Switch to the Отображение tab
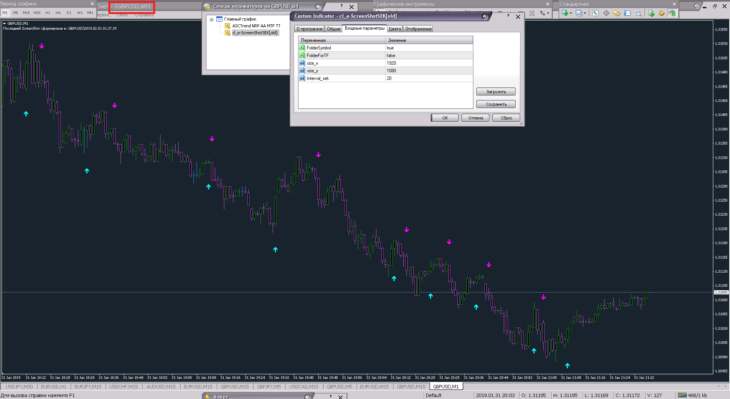This screenshot has height=399, width=730. [418, 29]
